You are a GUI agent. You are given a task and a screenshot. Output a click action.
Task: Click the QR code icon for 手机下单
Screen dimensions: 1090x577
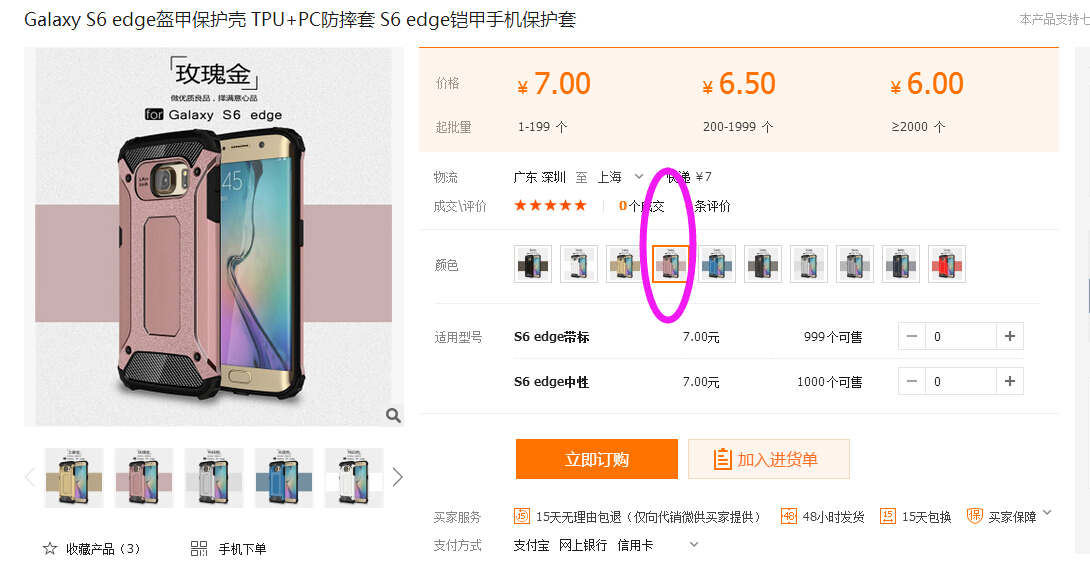pos(199,548)
